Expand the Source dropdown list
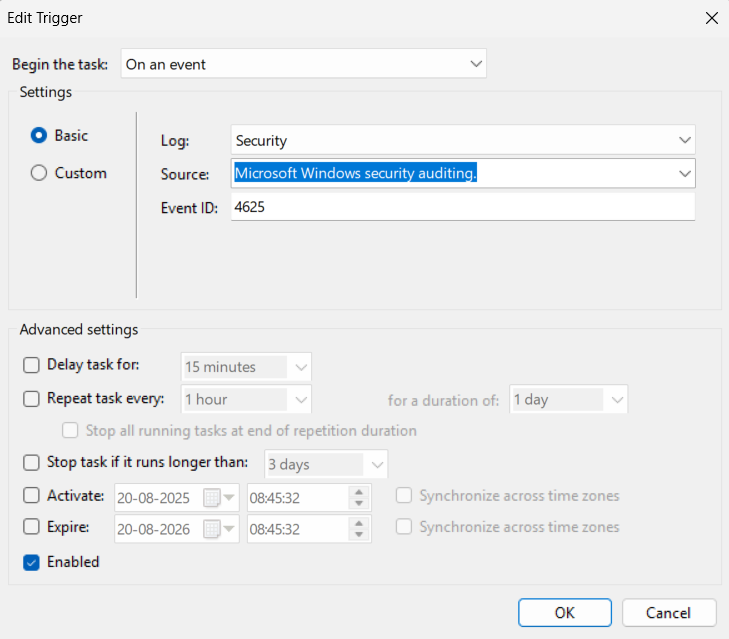This screenshot has height=639, width=729. (x=684, y=174)
